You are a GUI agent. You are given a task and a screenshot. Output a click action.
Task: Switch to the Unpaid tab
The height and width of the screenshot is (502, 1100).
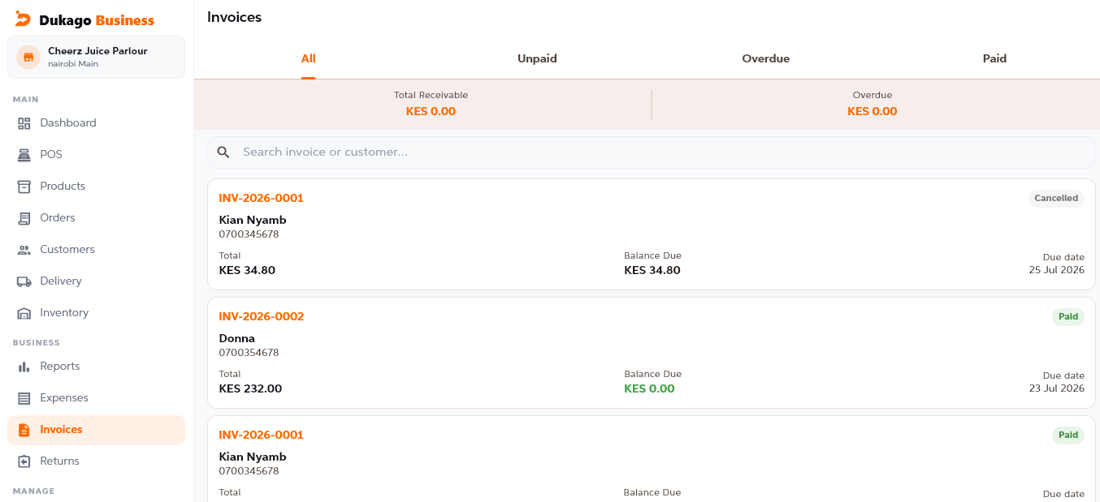(537, 59)
